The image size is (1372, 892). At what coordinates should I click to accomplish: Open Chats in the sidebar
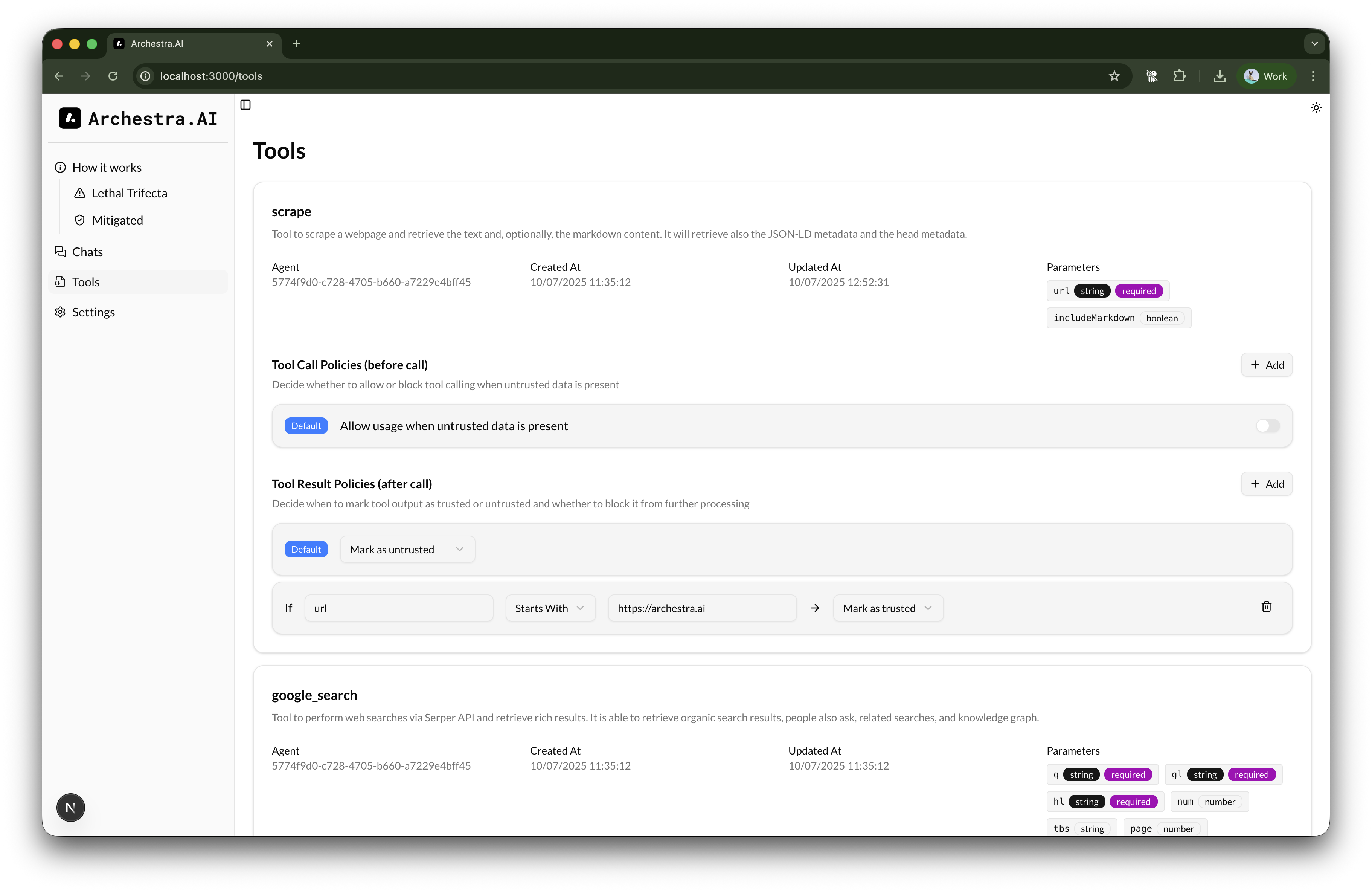(87, 252)
